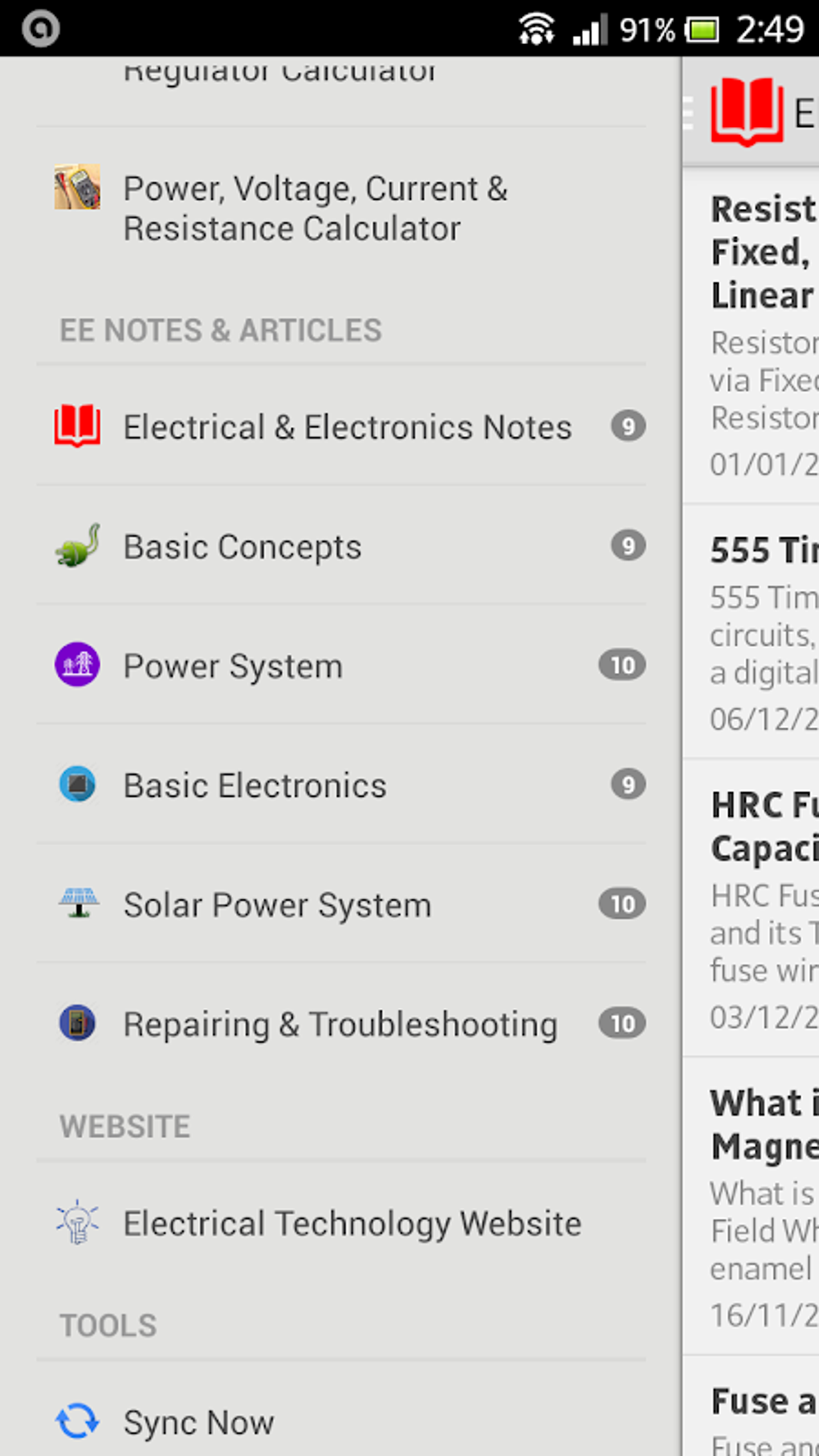Tap the red book header icon
The image size is (819, 1456).
[746, 112]
